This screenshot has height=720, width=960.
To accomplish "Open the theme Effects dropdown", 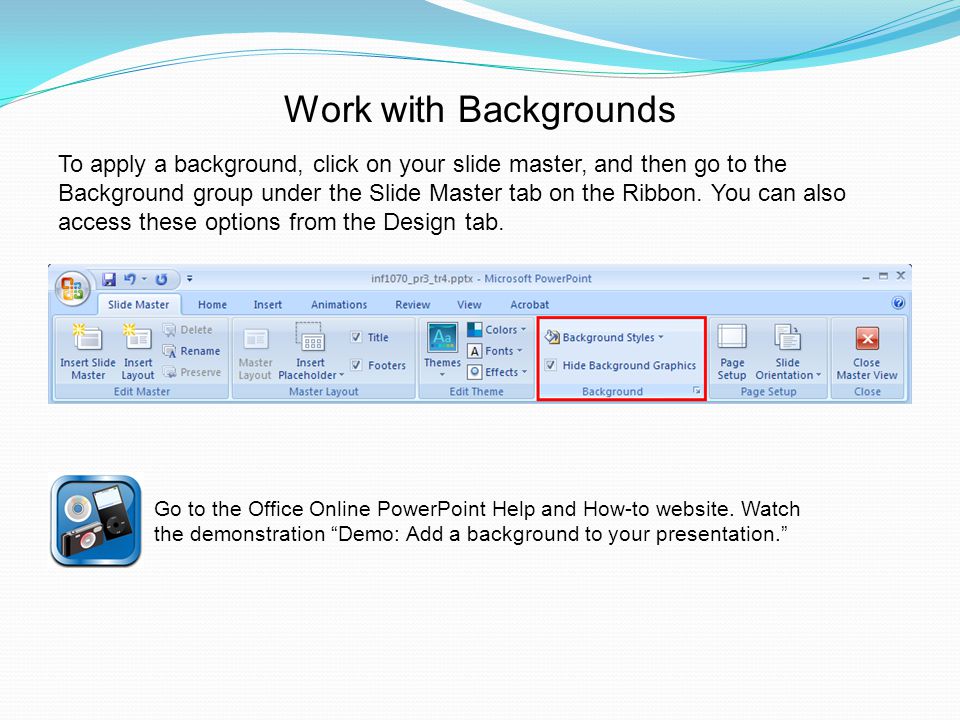I will 497,372.
